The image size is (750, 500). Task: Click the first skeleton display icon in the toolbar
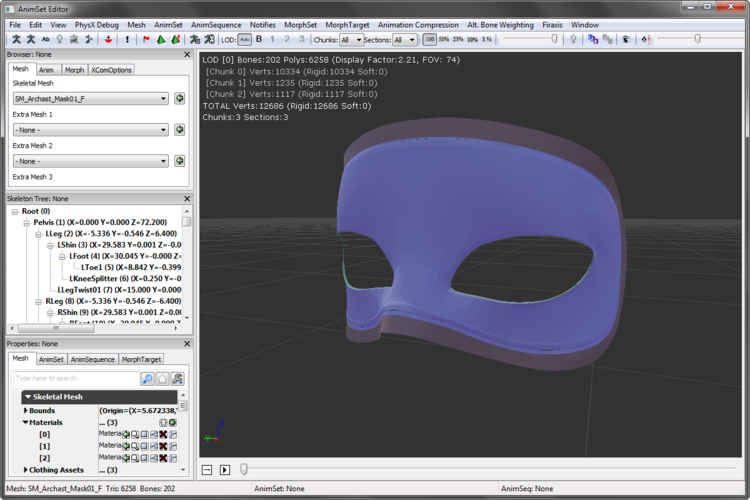[x=17, y=39]
